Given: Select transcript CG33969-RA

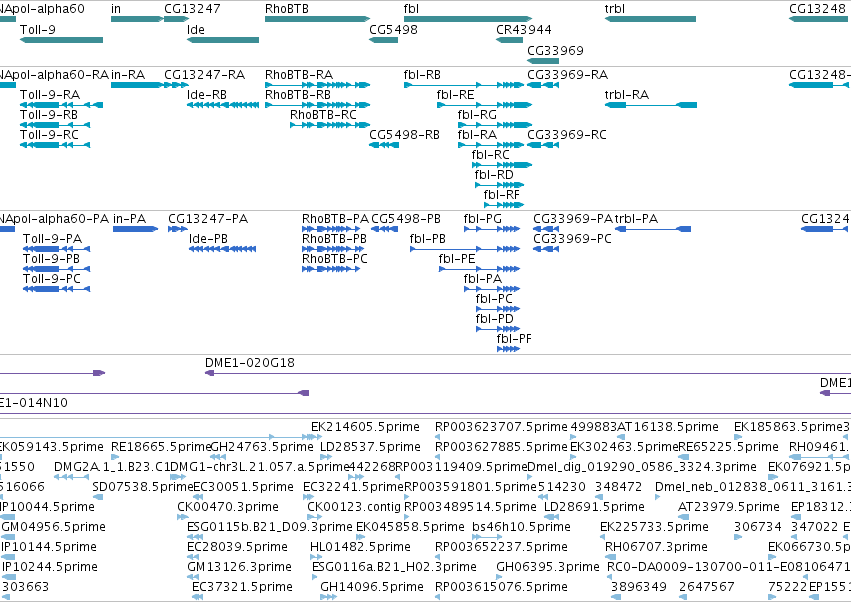Looking at the screenshot, I should (543, 85).
